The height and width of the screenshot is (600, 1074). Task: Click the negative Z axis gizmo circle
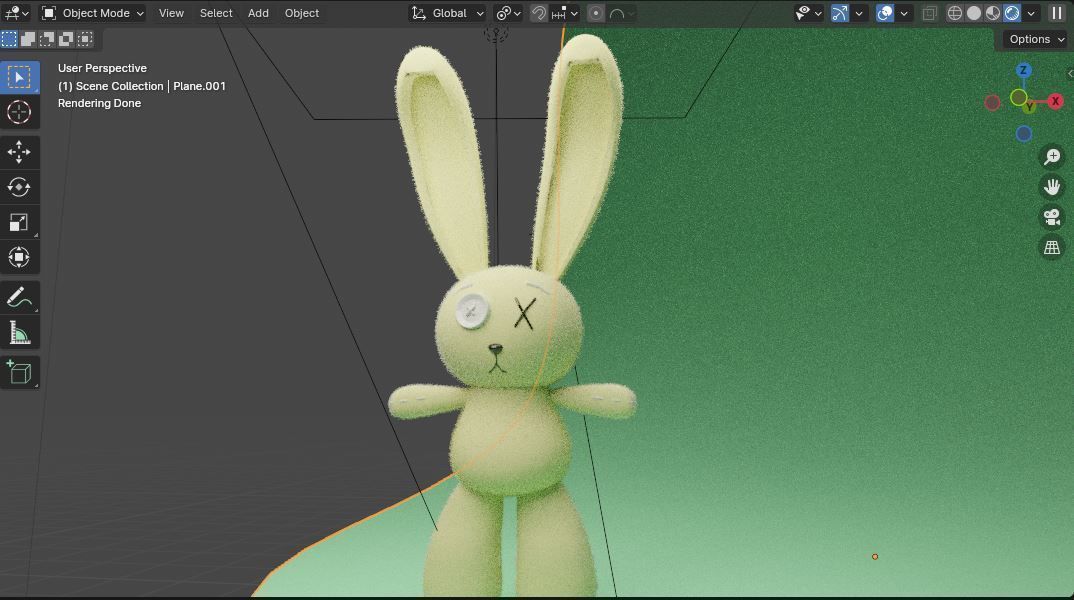point(1024,134)
